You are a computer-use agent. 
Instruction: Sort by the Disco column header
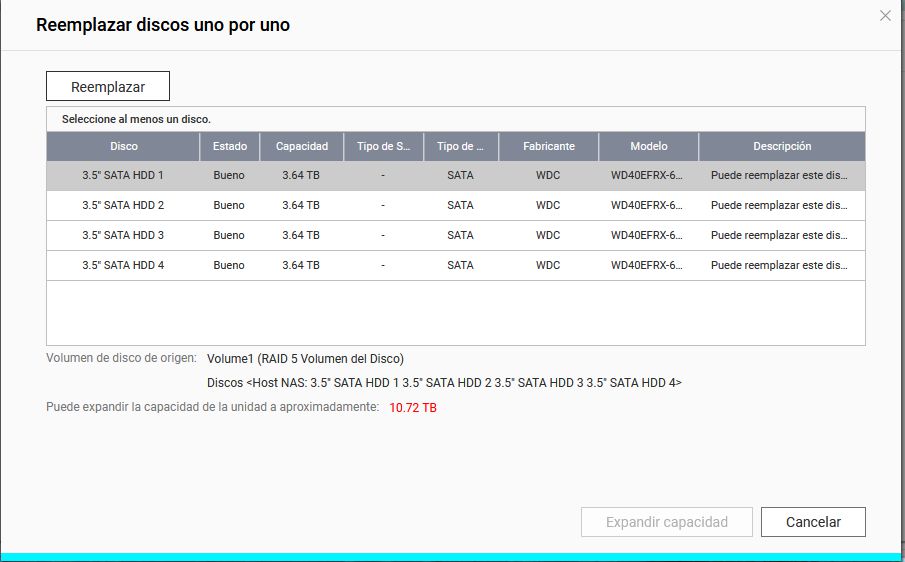click(x=124, y=146)
